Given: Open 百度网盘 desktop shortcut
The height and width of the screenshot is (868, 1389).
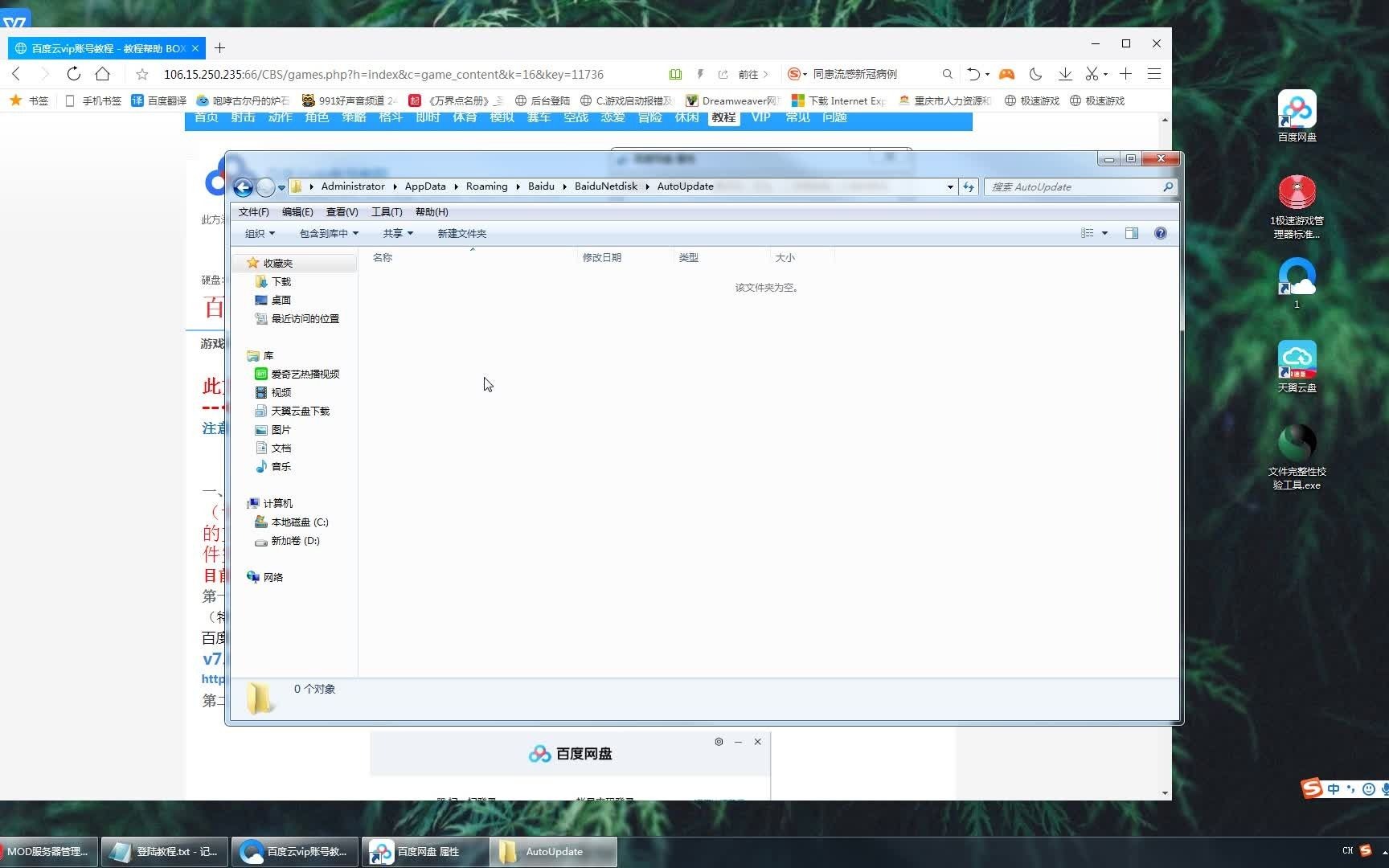Looking at the screenshot, I should pos(1297,116).
